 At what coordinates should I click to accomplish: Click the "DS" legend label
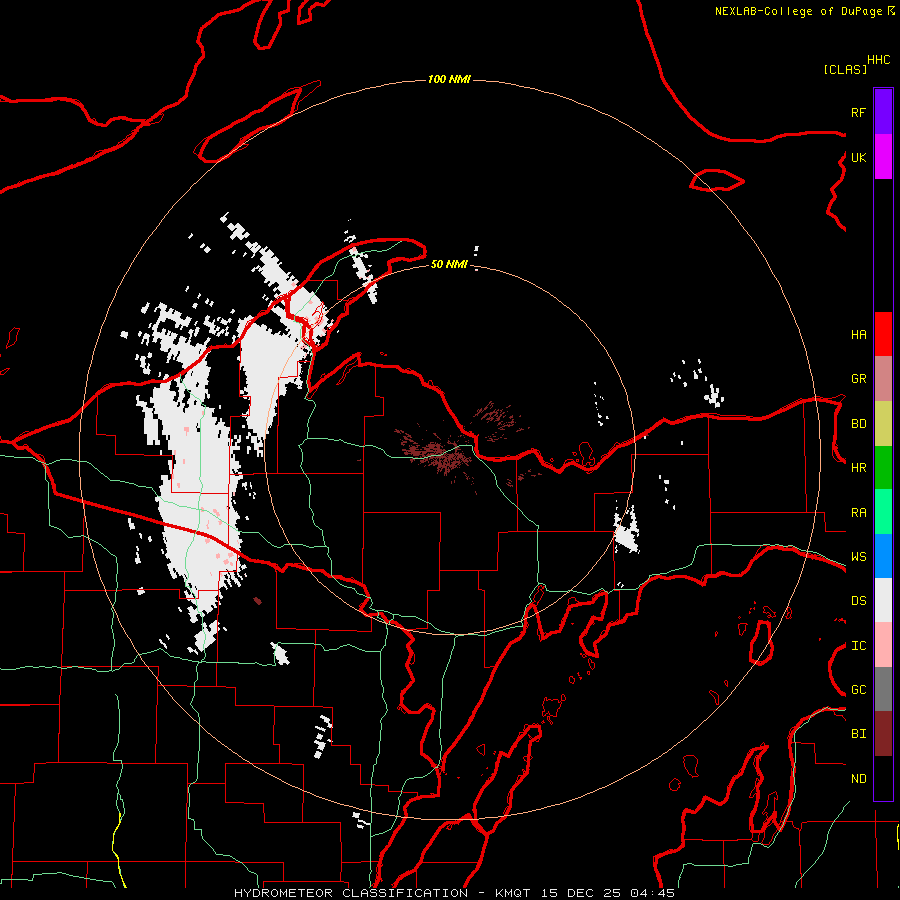pyautogui.click(x=858, y=601)
